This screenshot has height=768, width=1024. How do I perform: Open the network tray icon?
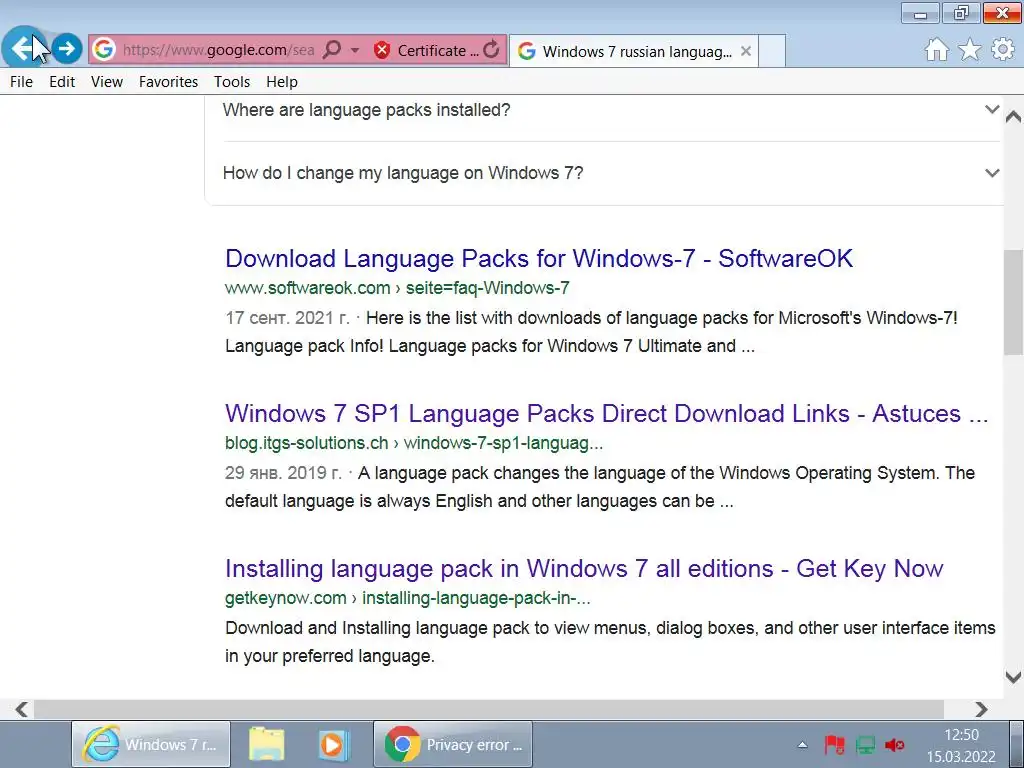click(865, 744)
